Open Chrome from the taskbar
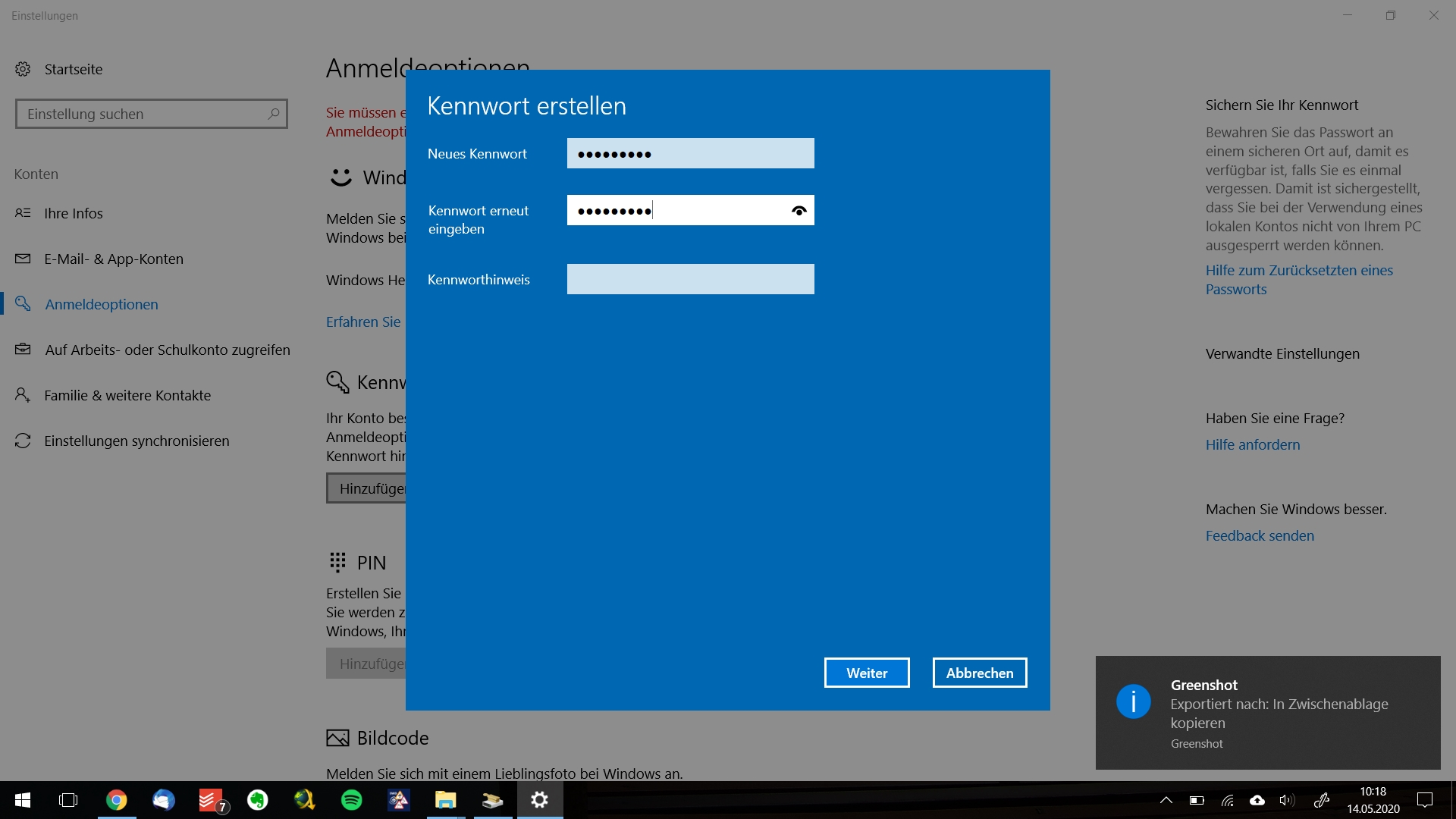This screenshot has height=819, width=1456. coord(116,800)
